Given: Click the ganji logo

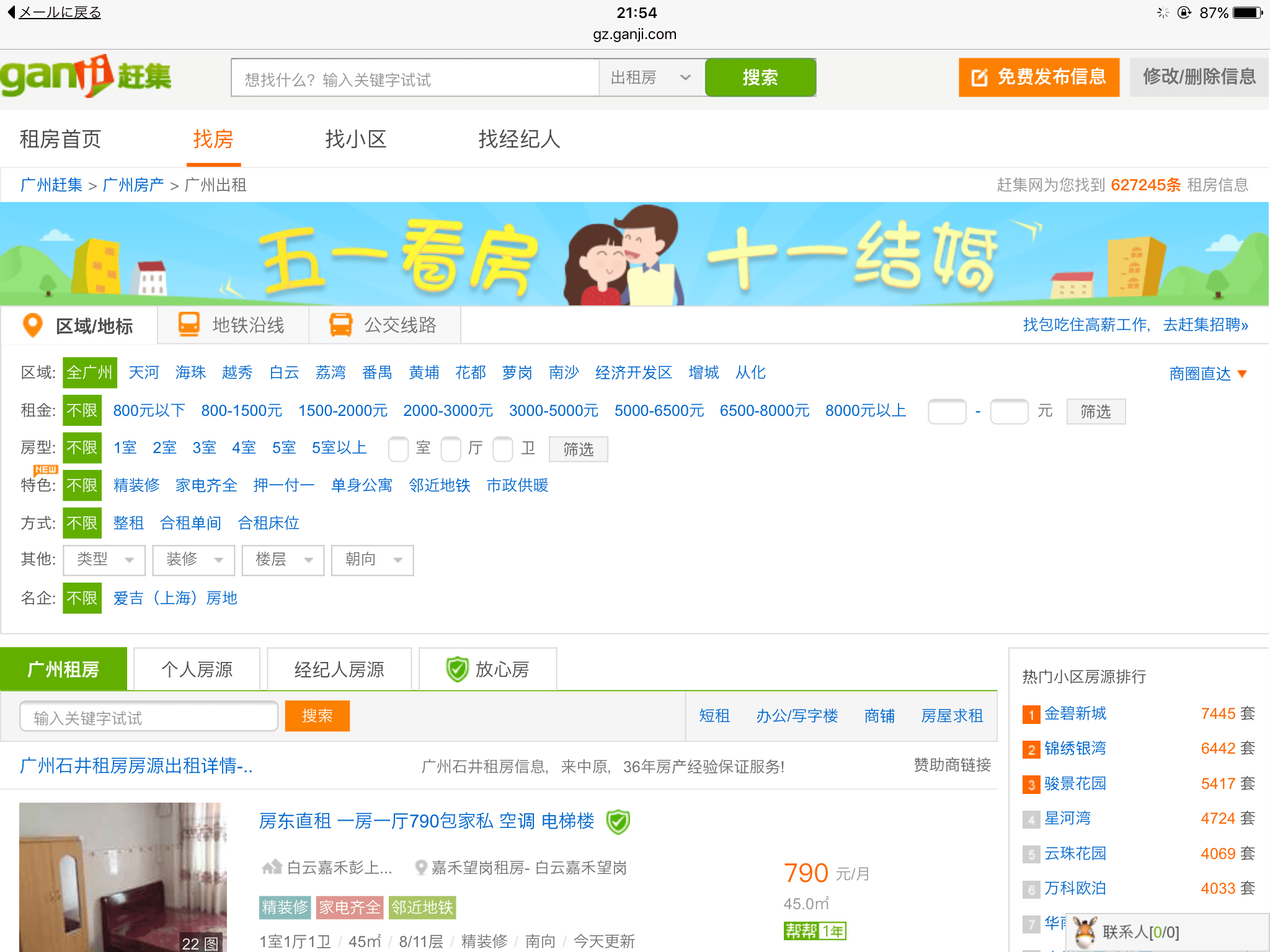Looking at the screenshot, I should [x=86, y=76].
